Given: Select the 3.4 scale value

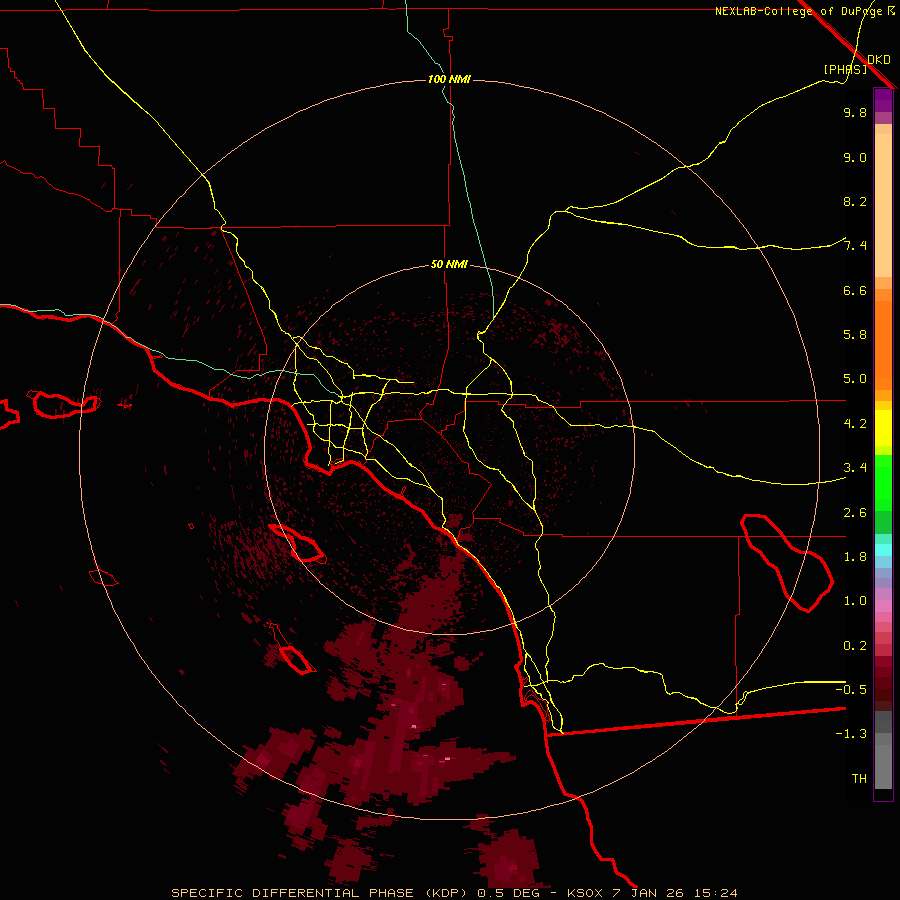Looking at the screenshot, I should pos(855,468).
